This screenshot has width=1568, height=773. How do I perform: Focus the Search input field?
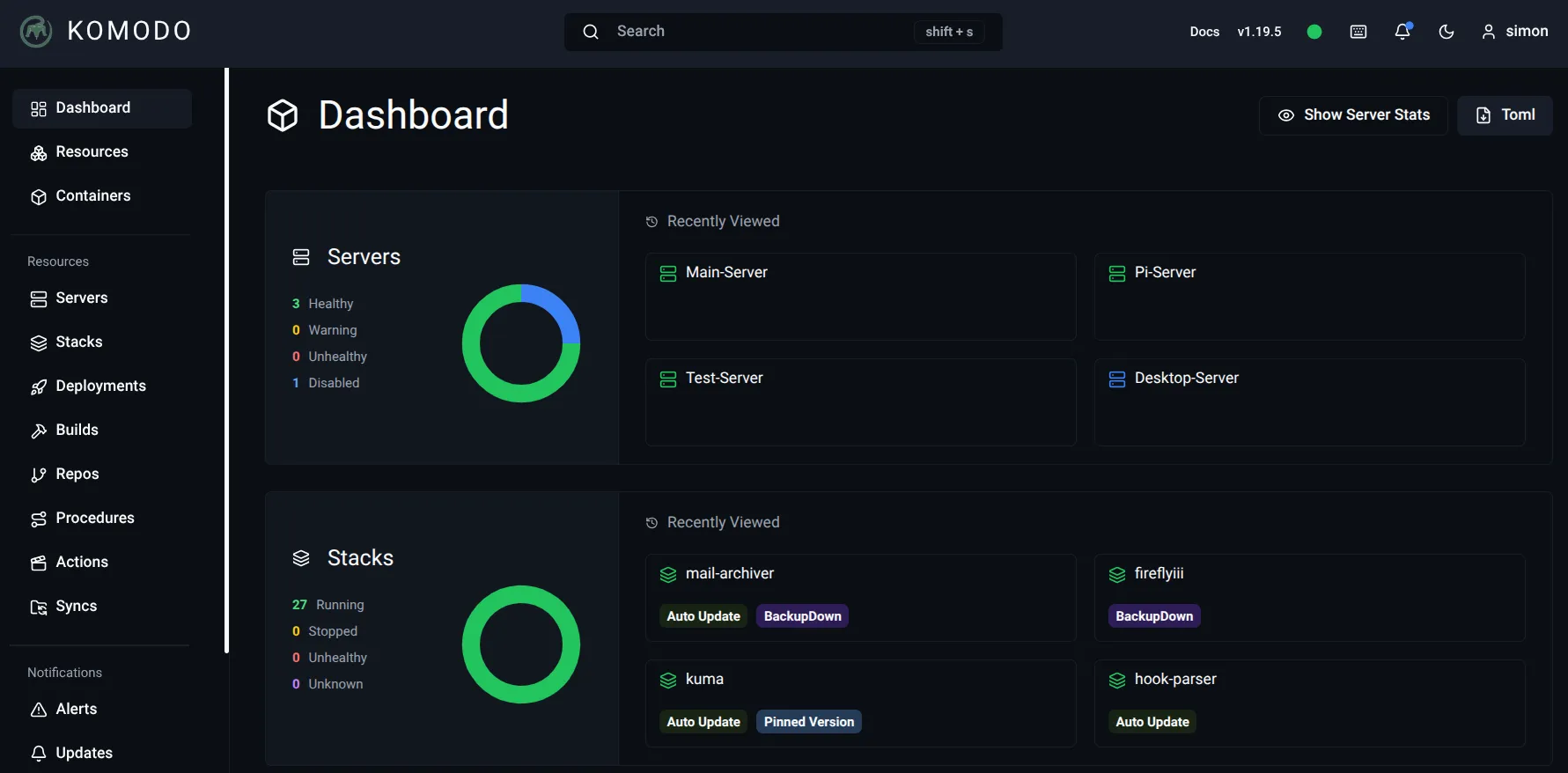[784, 32]
